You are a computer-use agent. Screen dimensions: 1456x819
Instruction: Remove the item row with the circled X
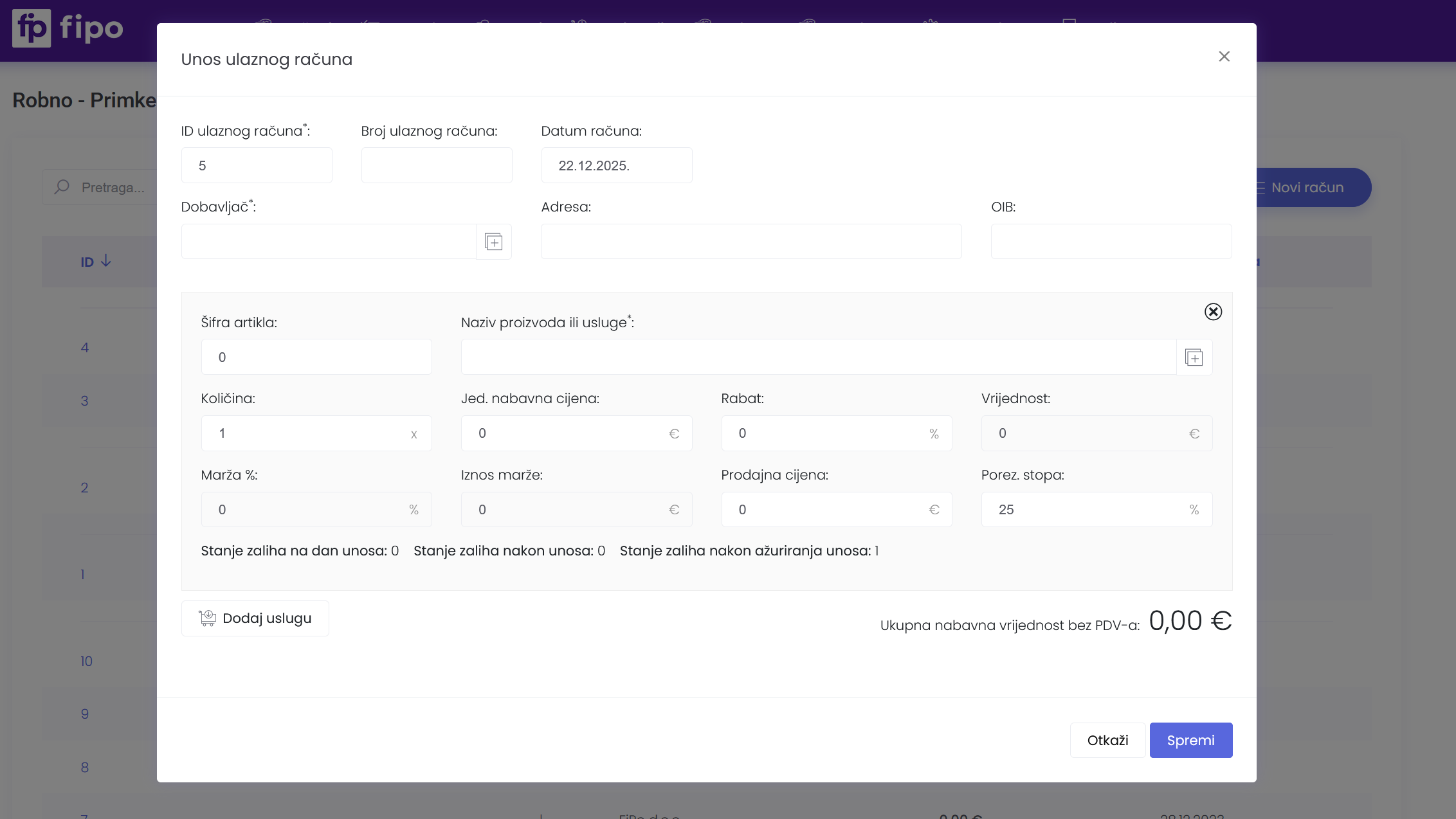coord(1213,312)
